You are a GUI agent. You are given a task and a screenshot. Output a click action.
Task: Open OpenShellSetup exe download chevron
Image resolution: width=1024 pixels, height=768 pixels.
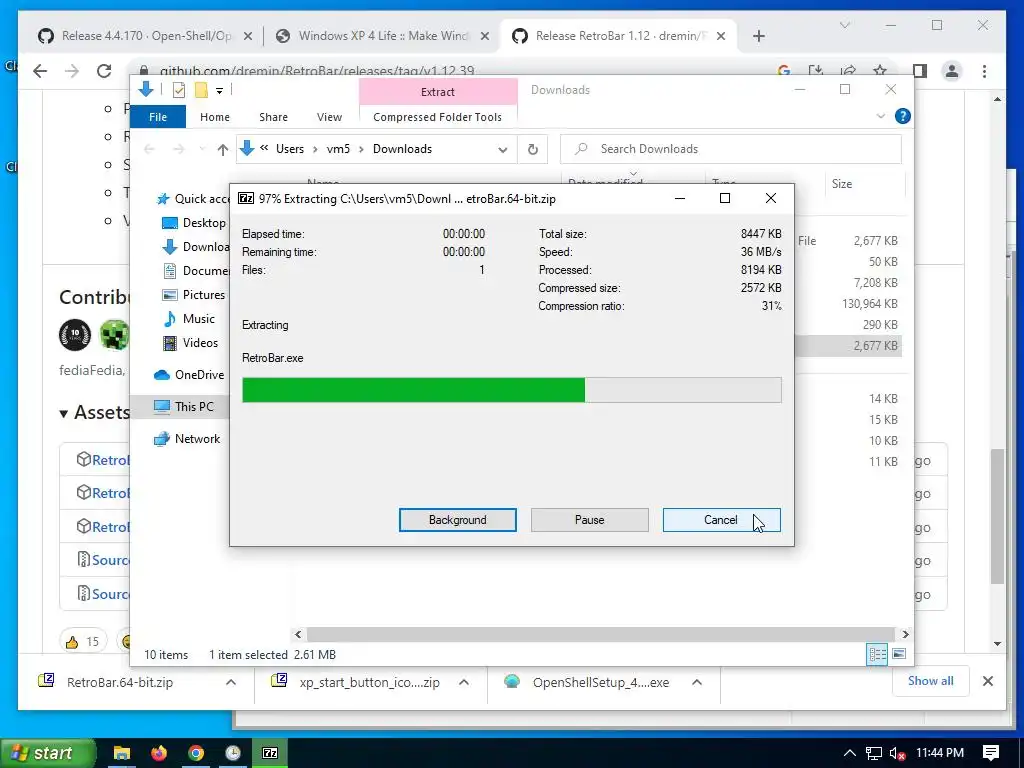pyautogui.click(x=697, y=682)
